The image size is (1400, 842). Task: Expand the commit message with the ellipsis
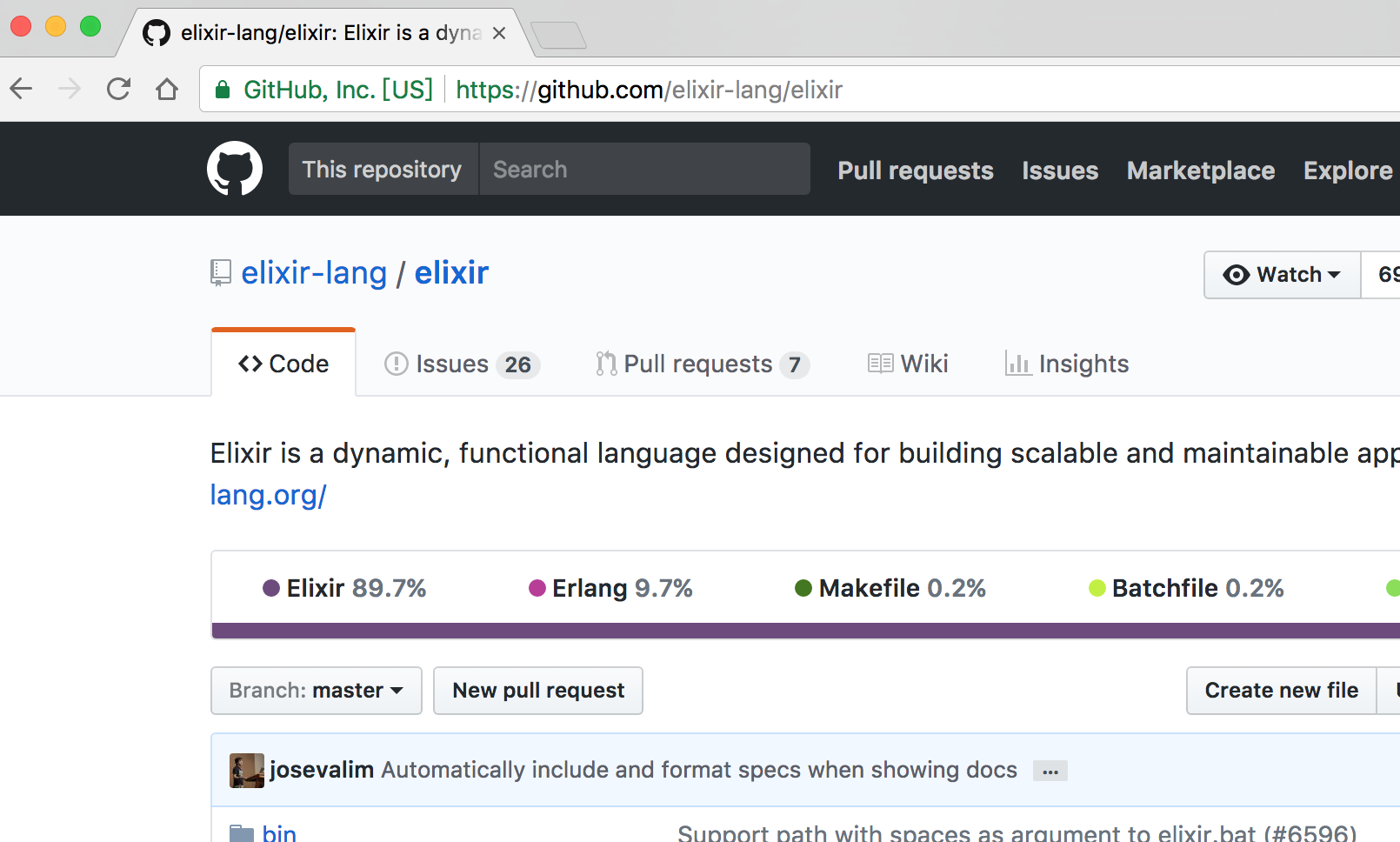(x=1050, y=771)
